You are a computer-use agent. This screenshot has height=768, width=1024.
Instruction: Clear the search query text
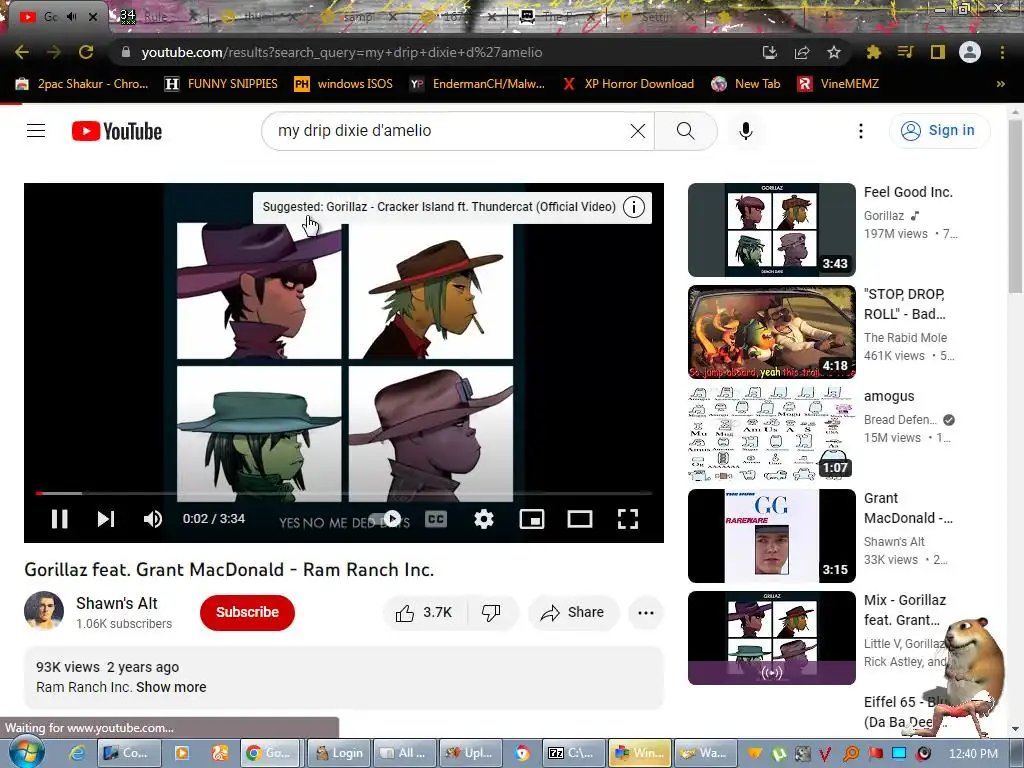point(638,131)
